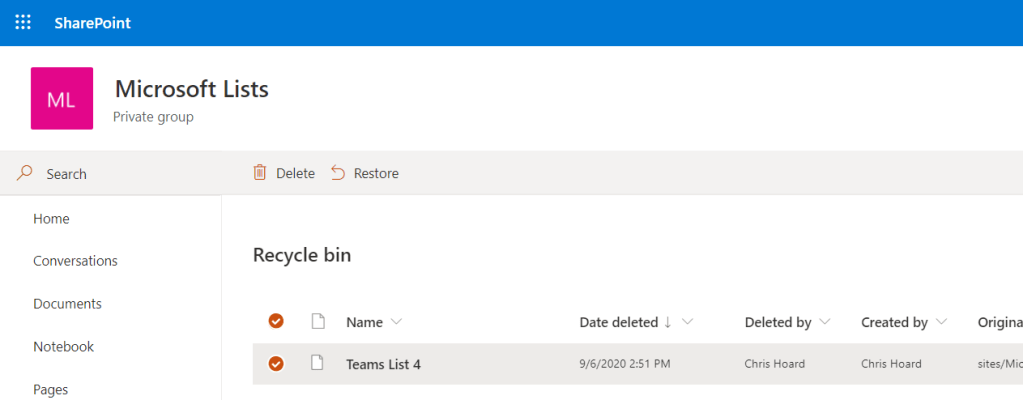1023x400 pixels.
Task: Click the Teams List 4 file icon
Action: pos(318,363)
